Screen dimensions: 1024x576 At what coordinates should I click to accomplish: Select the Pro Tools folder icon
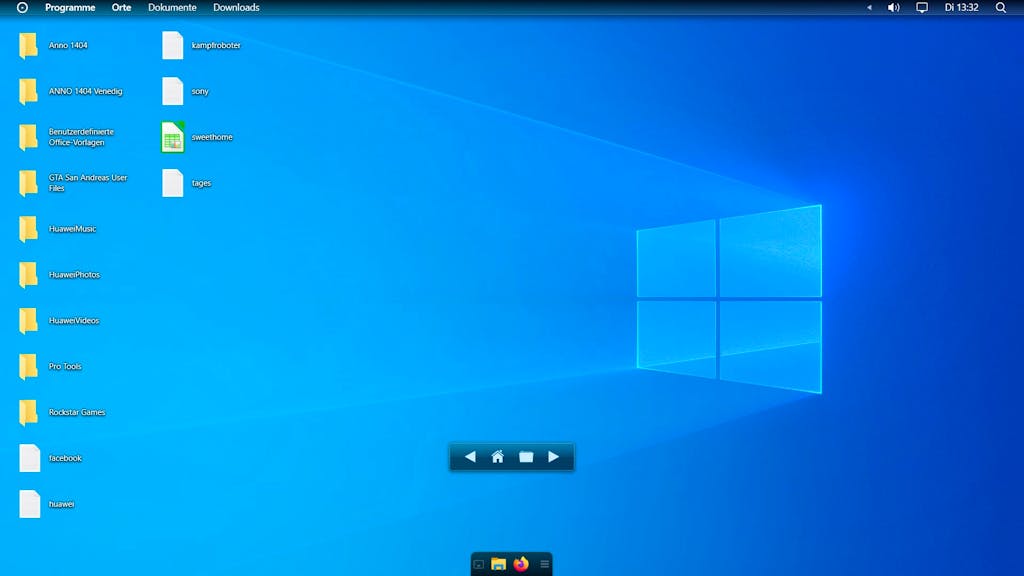point(28,366)
